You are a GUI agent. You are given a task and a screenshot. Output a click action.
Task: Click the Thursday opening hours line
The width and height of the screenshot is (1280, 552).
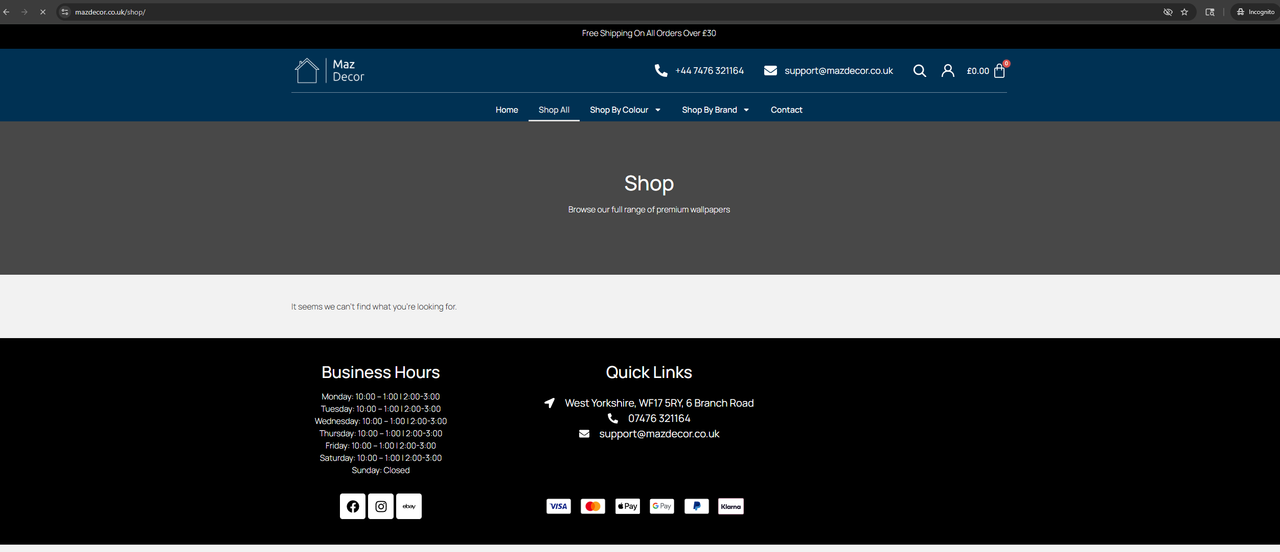[x=381, y=433]
